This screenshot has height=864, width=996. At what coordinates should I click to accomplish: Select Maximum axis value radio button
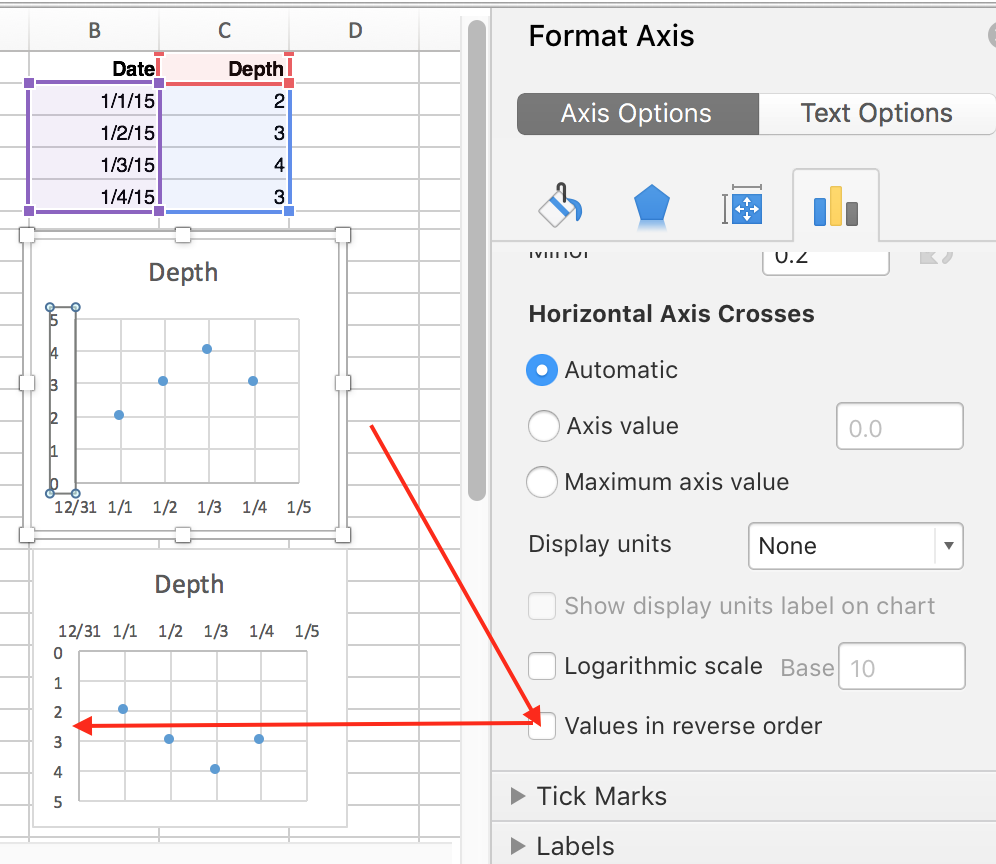(x=542, y=482)
